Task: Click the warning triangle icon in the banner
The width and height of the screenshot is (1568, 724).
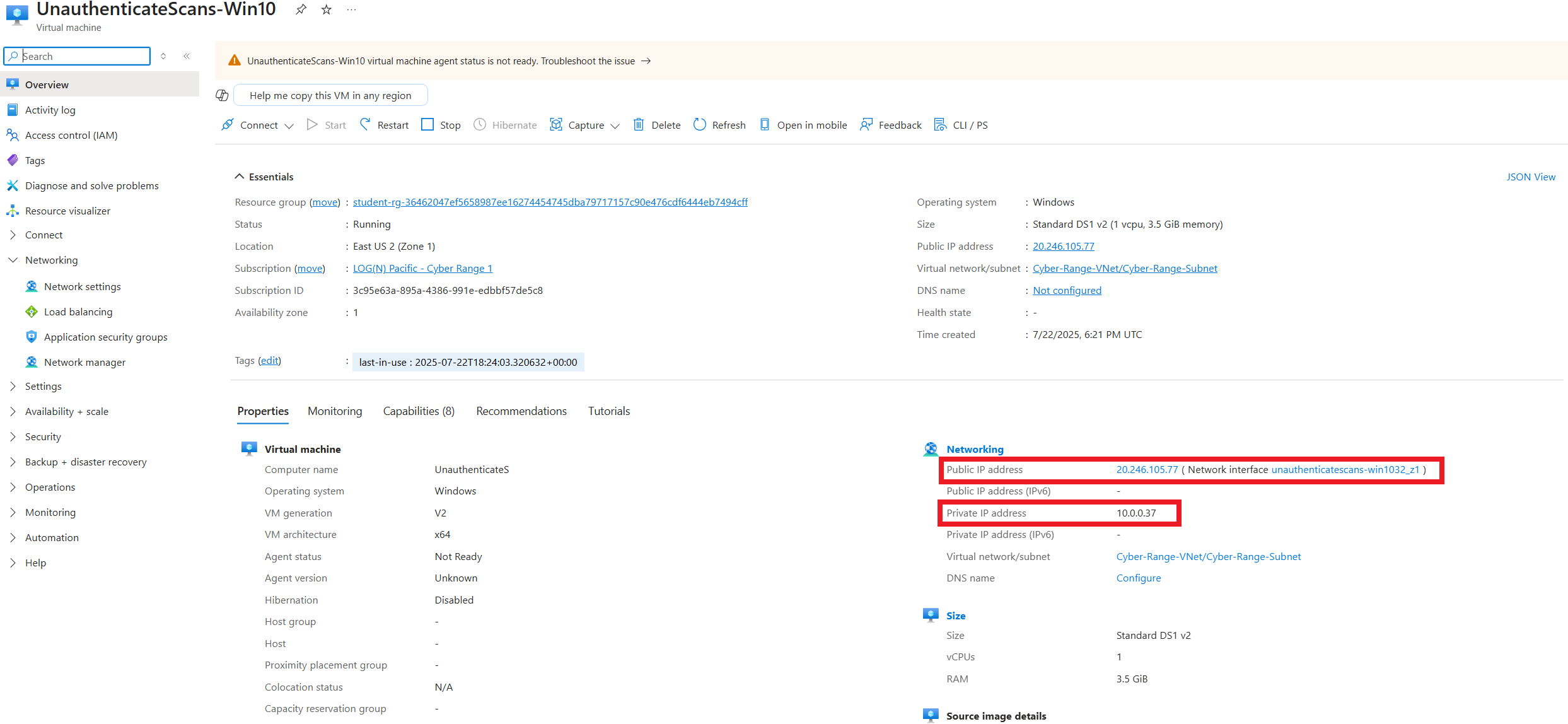Action: point(235,61)
